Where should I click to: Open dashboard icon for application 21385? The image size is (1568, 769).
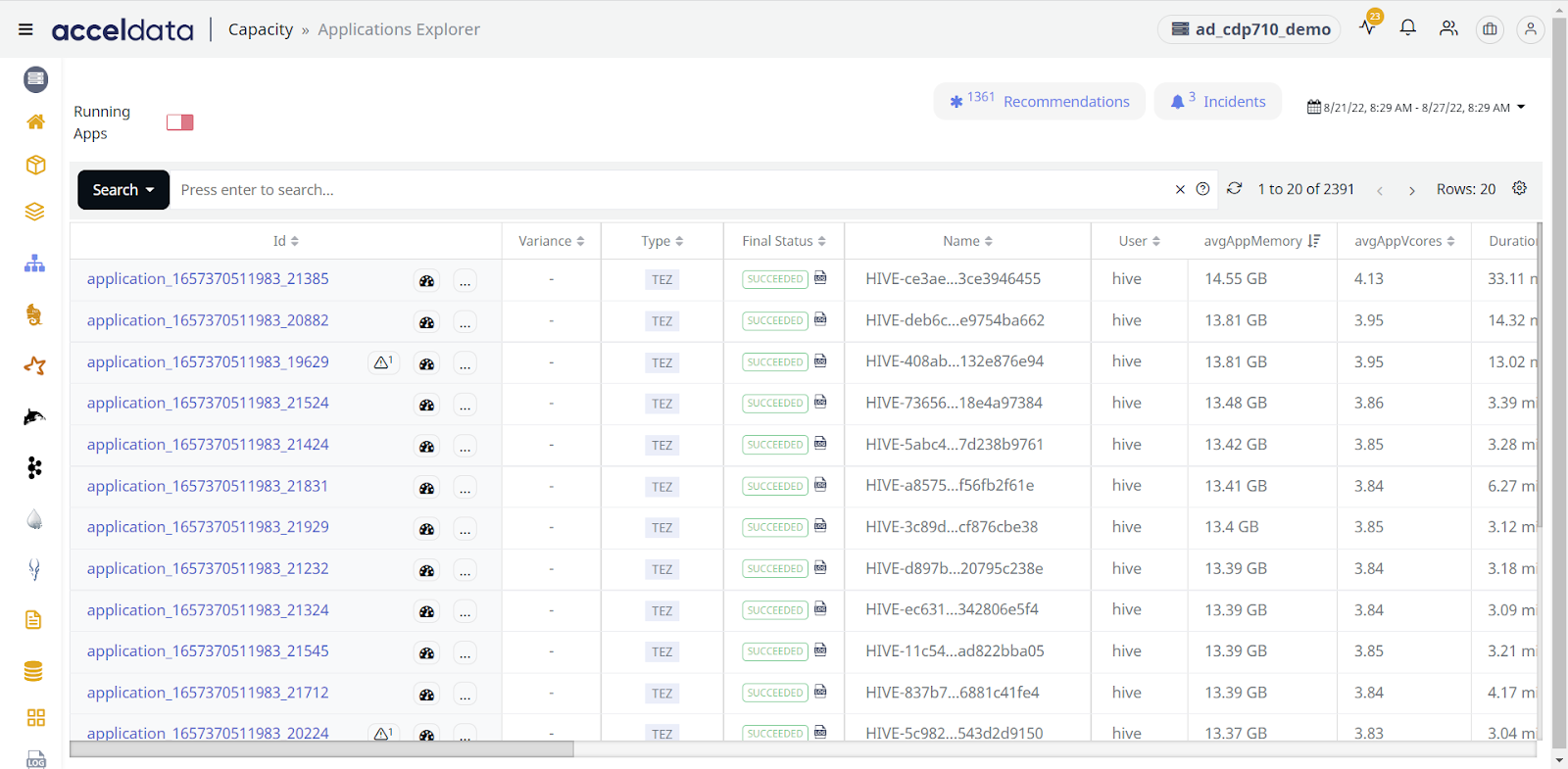point(426,281)
